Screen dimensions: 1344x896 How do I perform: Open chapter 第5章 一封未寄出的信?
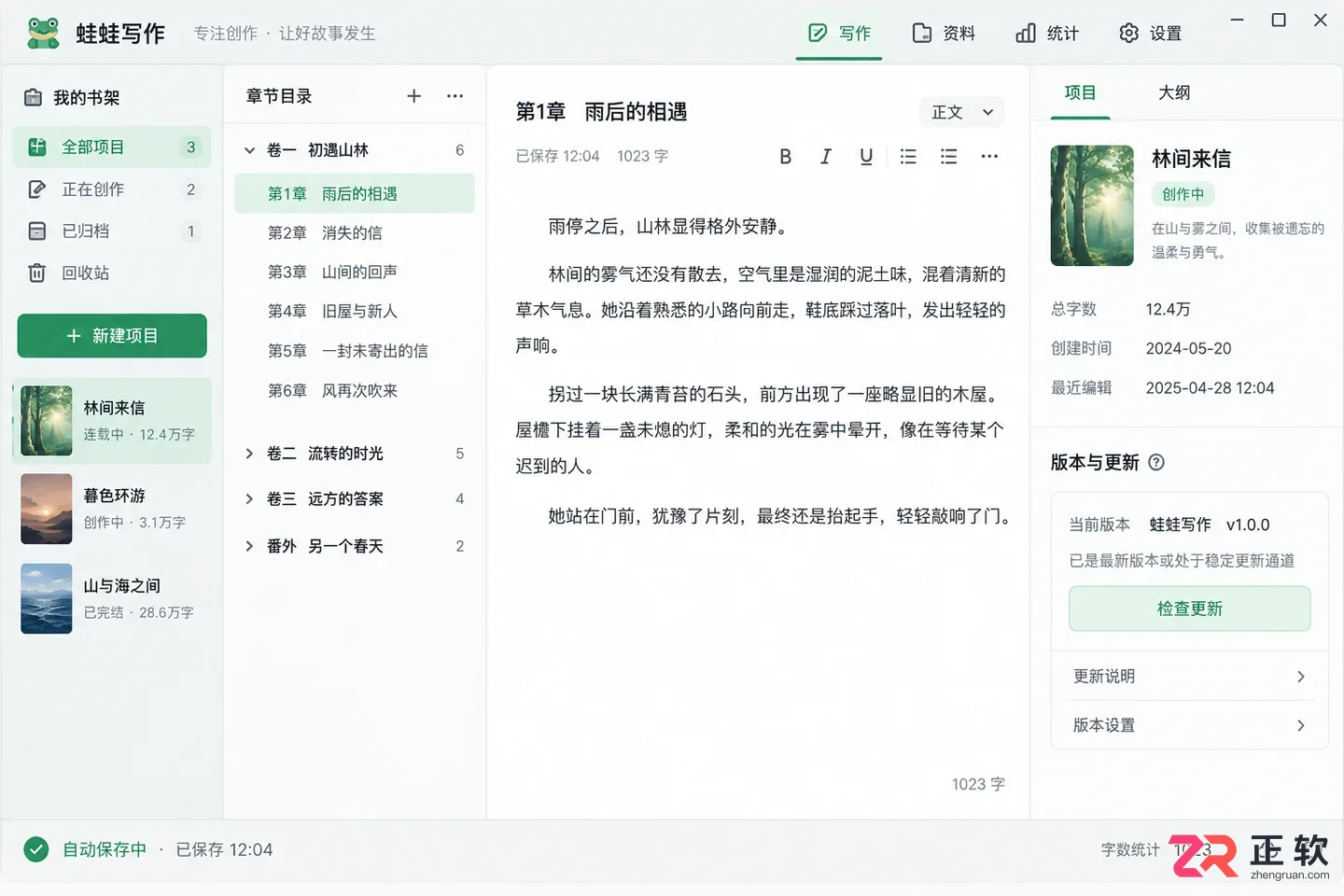coord(355,351)
